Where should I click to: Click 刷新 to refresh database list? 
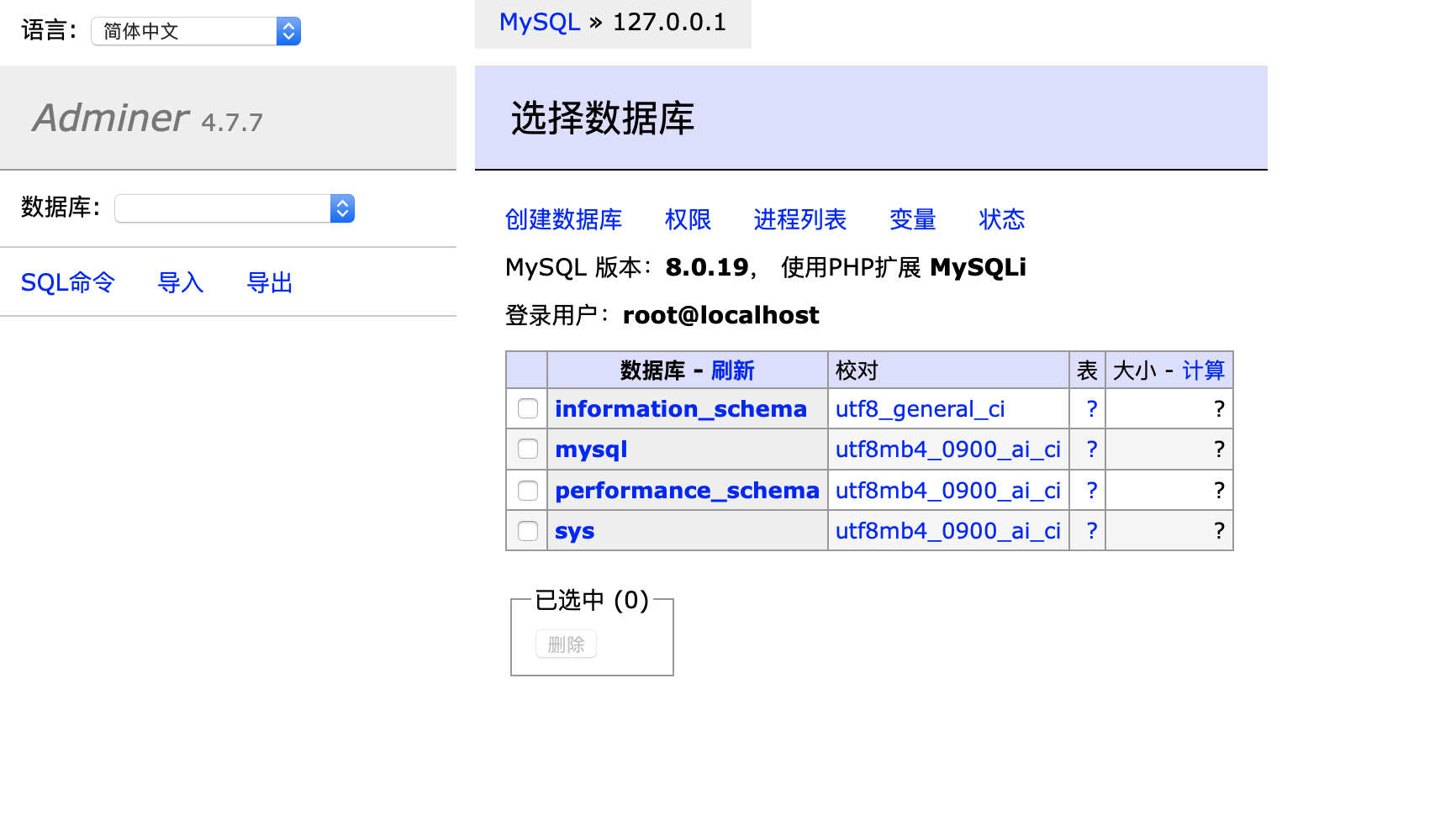click(733, 371)
